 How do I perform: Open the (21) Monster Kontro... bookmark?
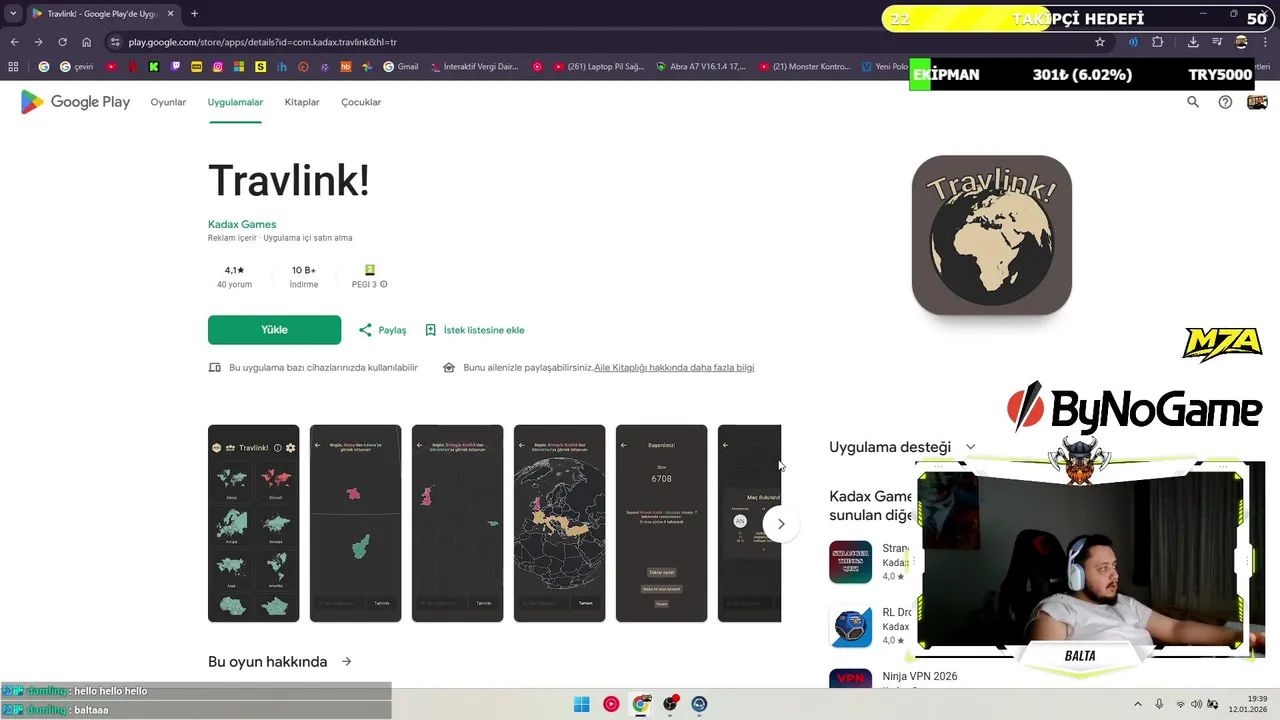pyautogui.click(x=804, y=67)
